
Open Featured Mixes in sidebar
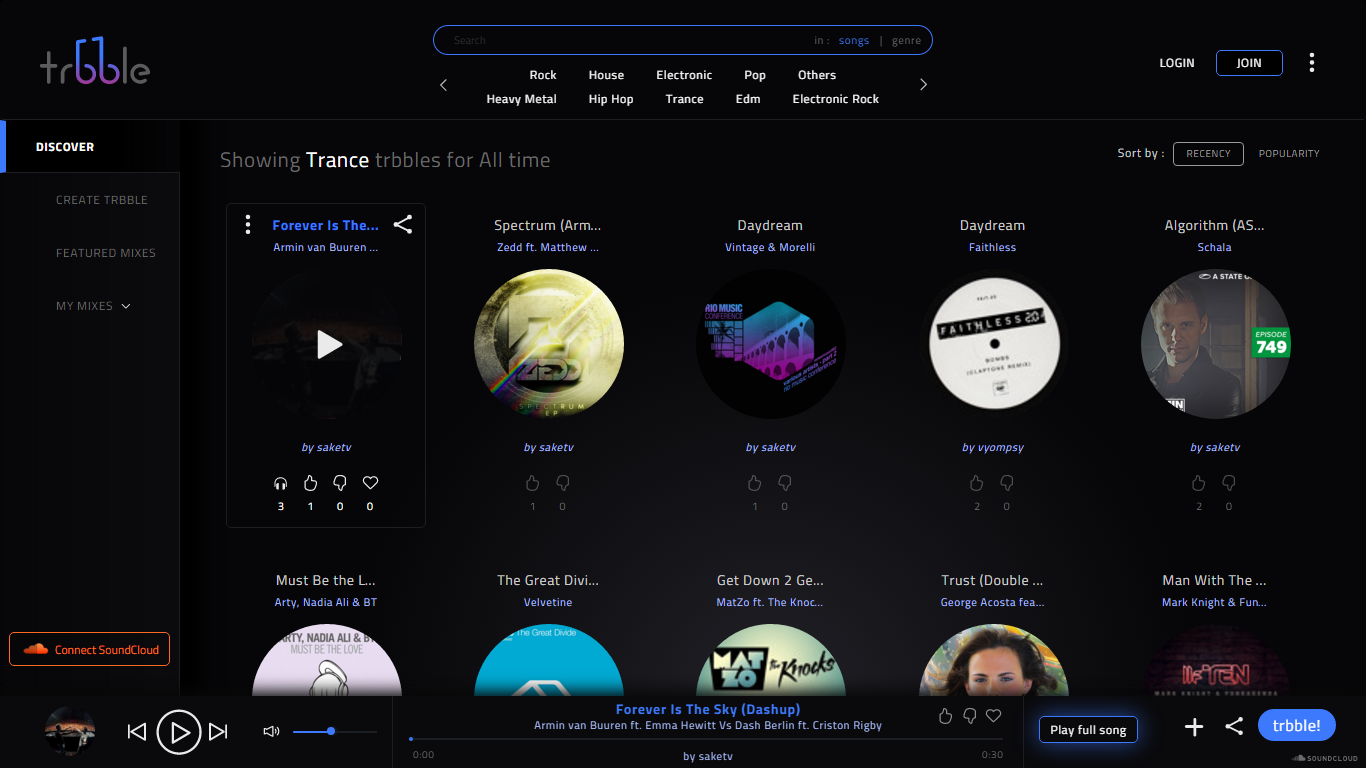[106, 253]
